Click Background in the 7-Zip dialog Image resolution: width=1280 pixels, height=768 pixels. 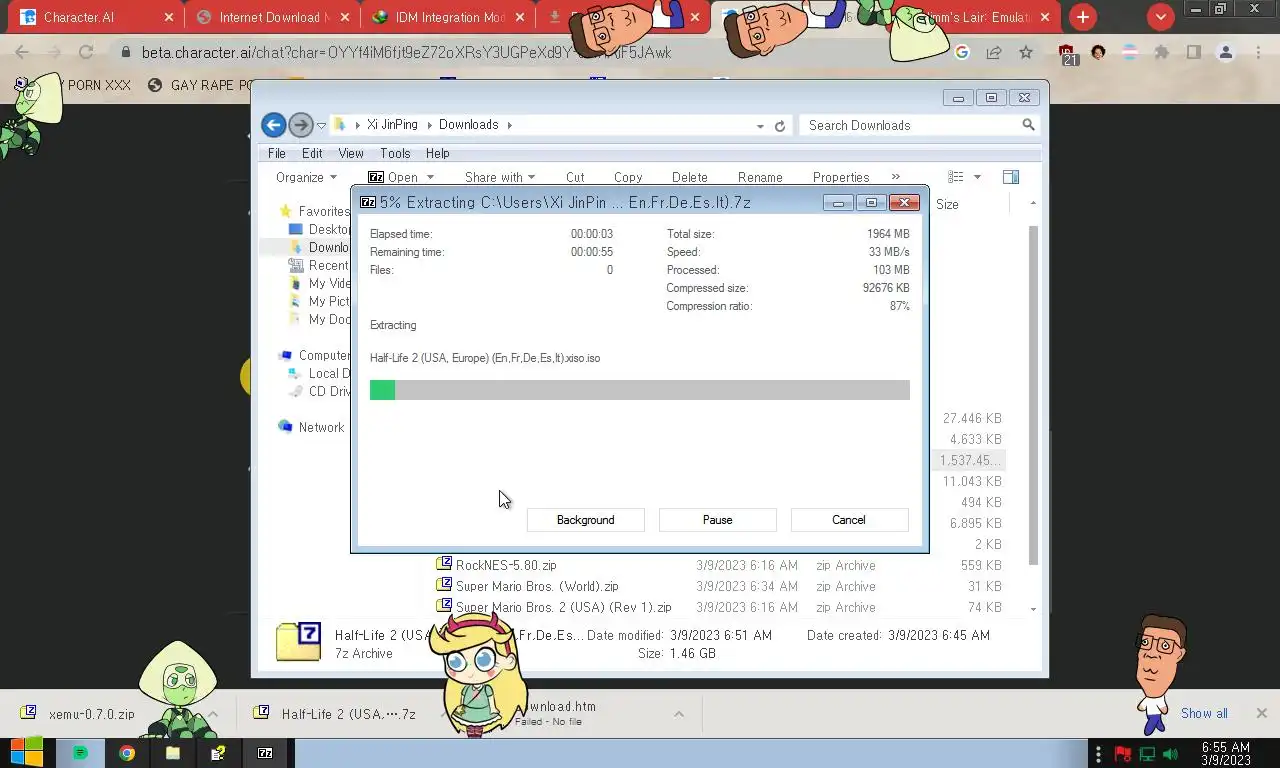point(585,520)
